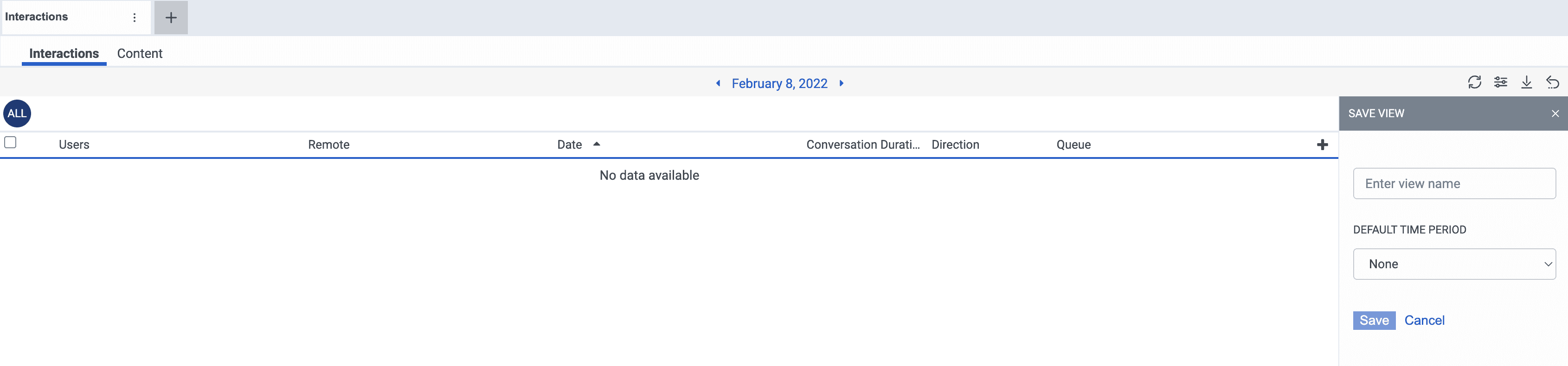Sort by the Date column header
Viewport: 1568px width, 366px height.
(x=570, y=145)
